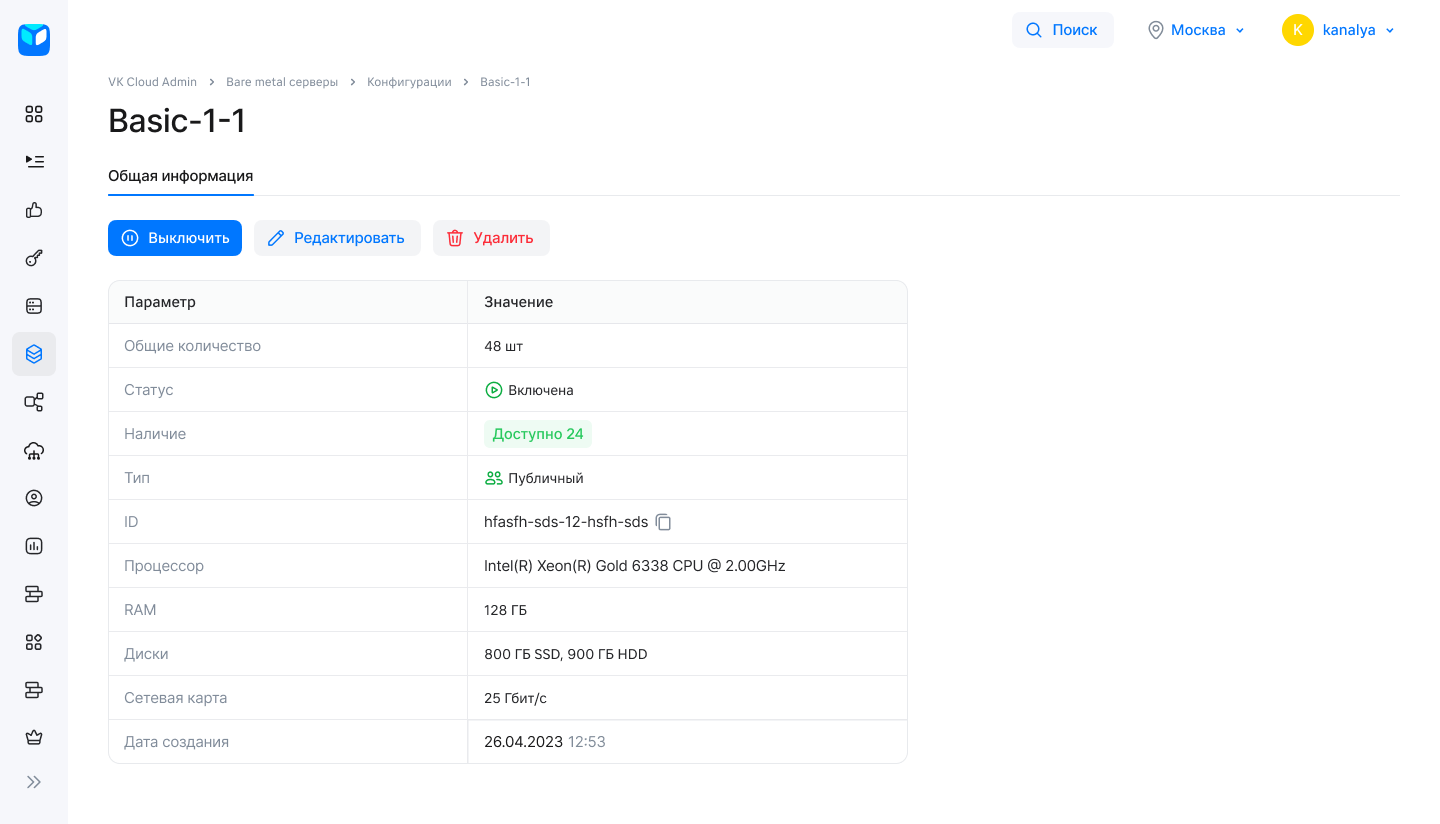1440x824 pixels.
Task: Click the crown icon in sidebar
Action: click(34, 738)
